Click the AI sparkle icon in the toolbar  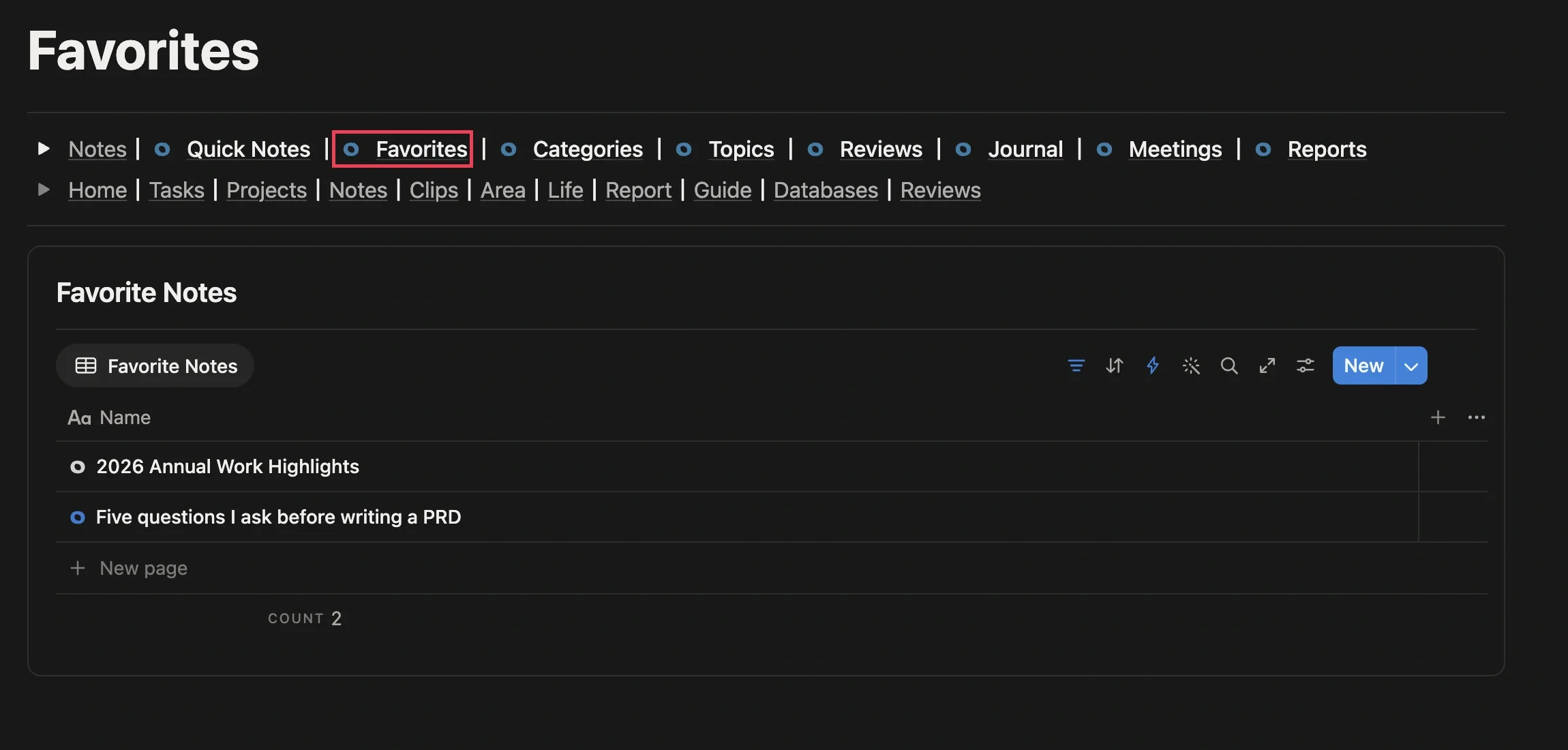[1191, 366]
